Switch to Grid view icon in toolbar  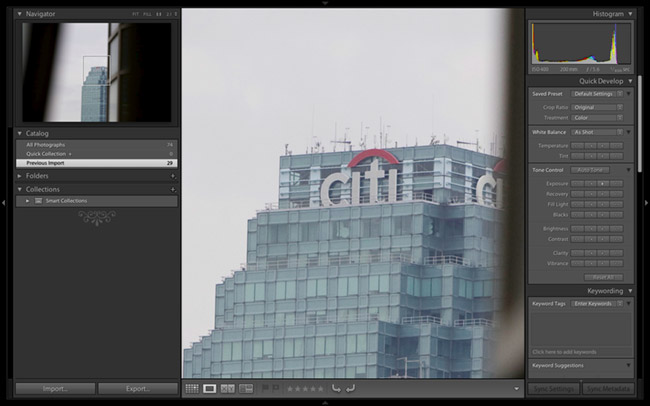coord(192,389)
